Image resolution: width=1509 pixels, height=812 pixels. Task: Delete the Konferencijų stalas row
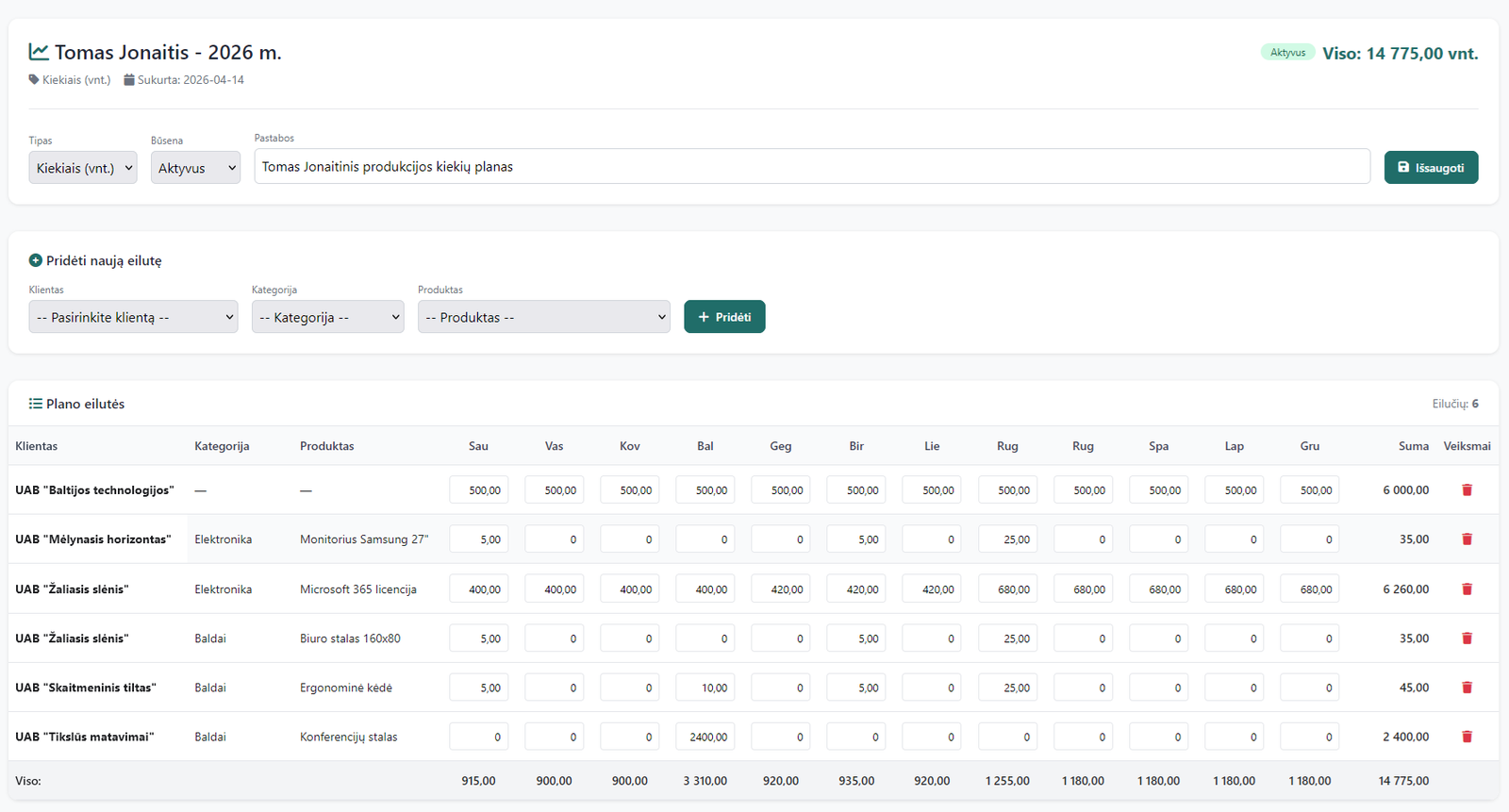tap(1467, 737)
